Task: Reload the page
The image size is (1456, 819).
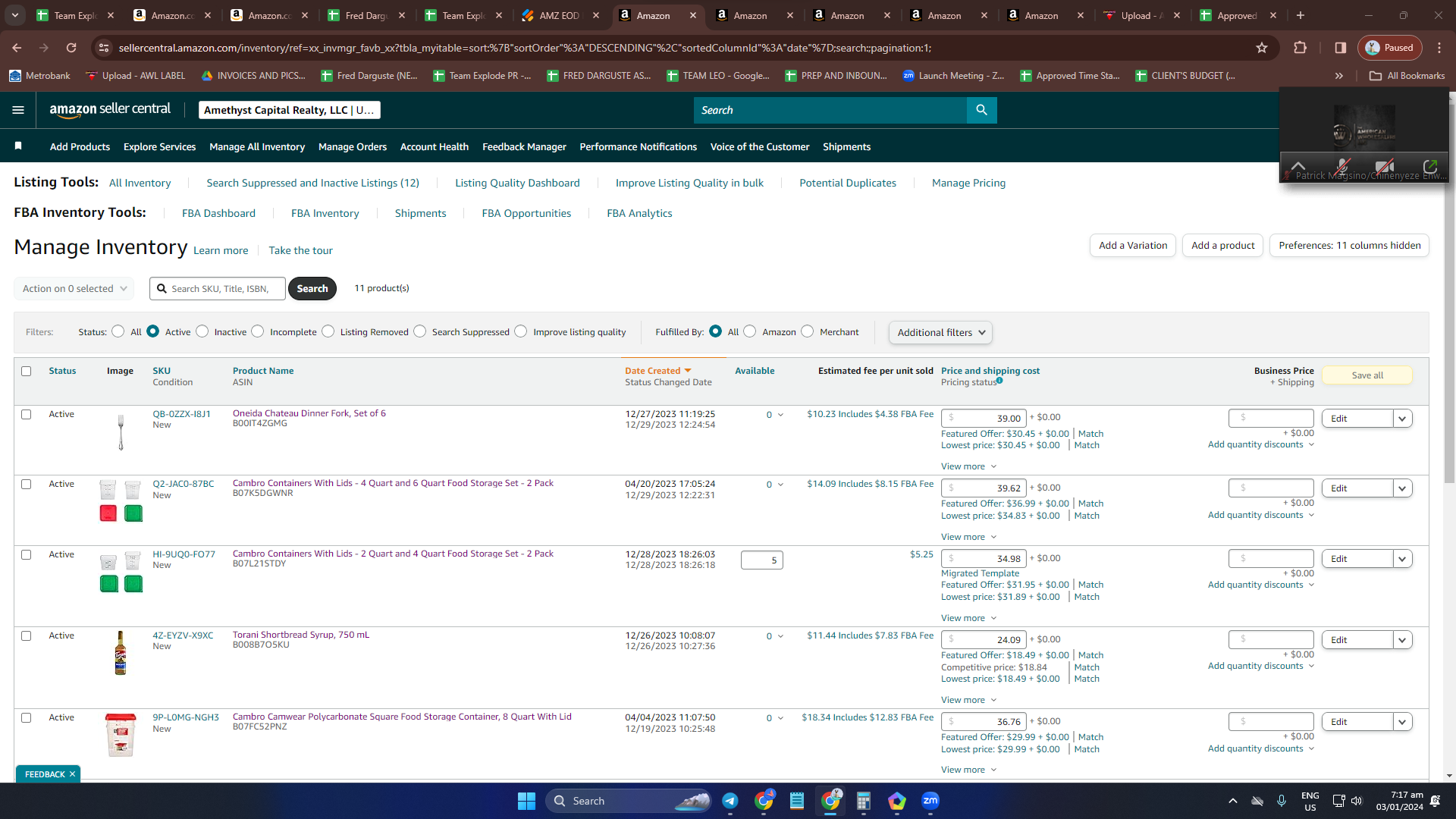Action: pos(71,48)
